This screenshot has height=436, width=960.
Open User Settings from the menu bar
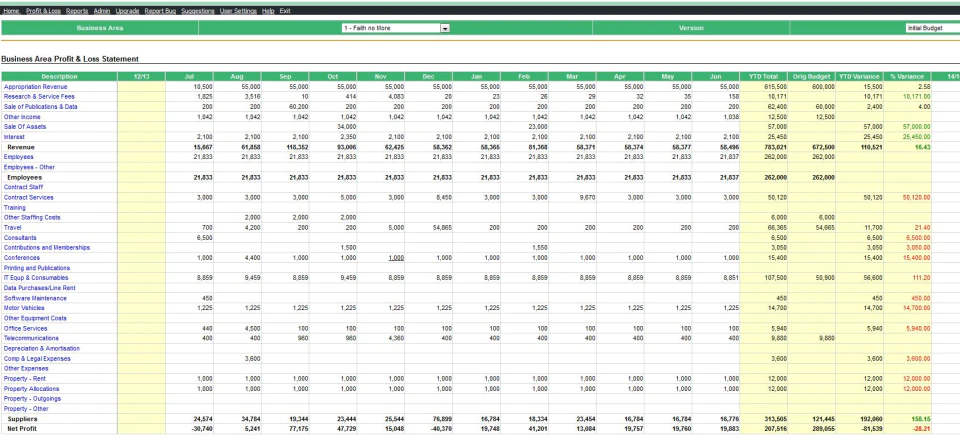[x=238, y=11]
